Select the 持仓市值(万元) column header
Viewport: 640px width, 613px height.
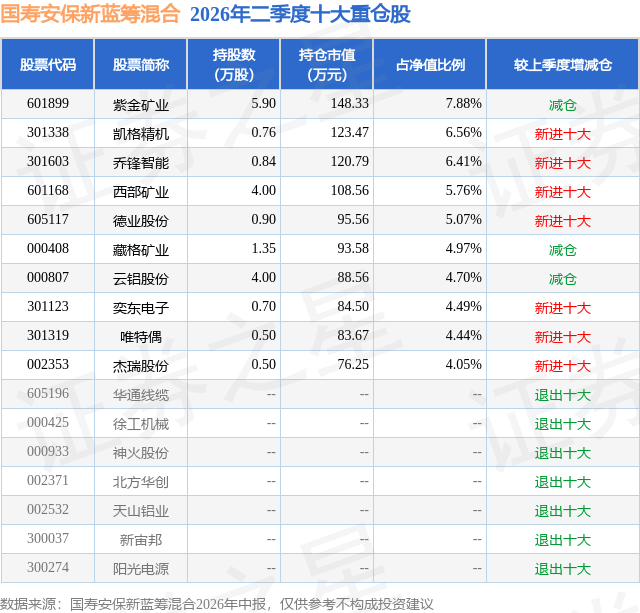click(327, 64)
